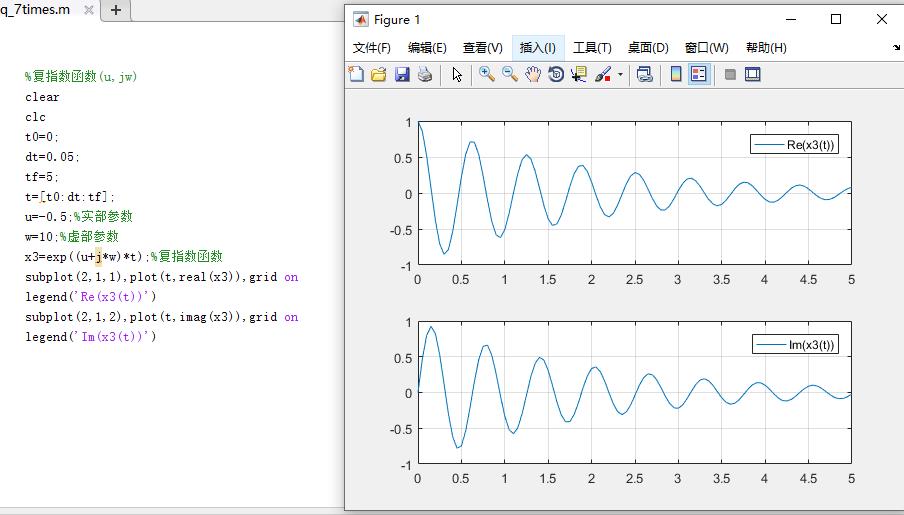Open the brush color dropdown arrow
Image resolution: width=904 pixels, height=515 pixels.
coord(620,74)
